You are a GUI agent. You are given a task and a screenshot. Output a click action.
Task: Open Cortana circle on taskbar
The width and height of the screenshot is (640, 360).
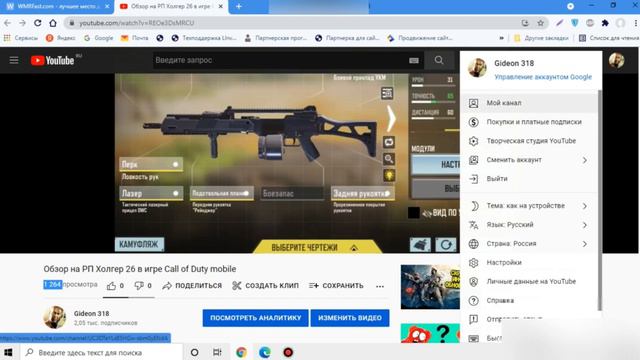point(195,352)
